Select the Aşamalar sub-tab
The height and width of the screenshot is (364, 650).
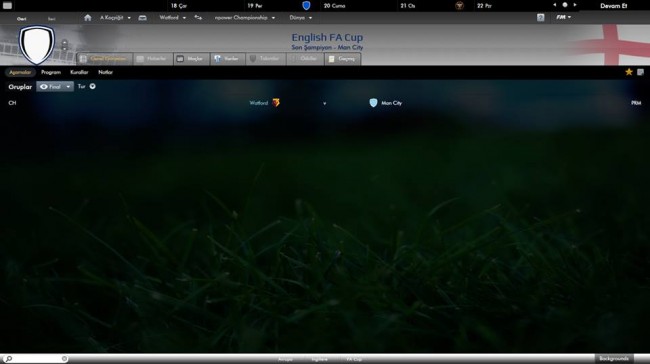(x=20, y=72)
